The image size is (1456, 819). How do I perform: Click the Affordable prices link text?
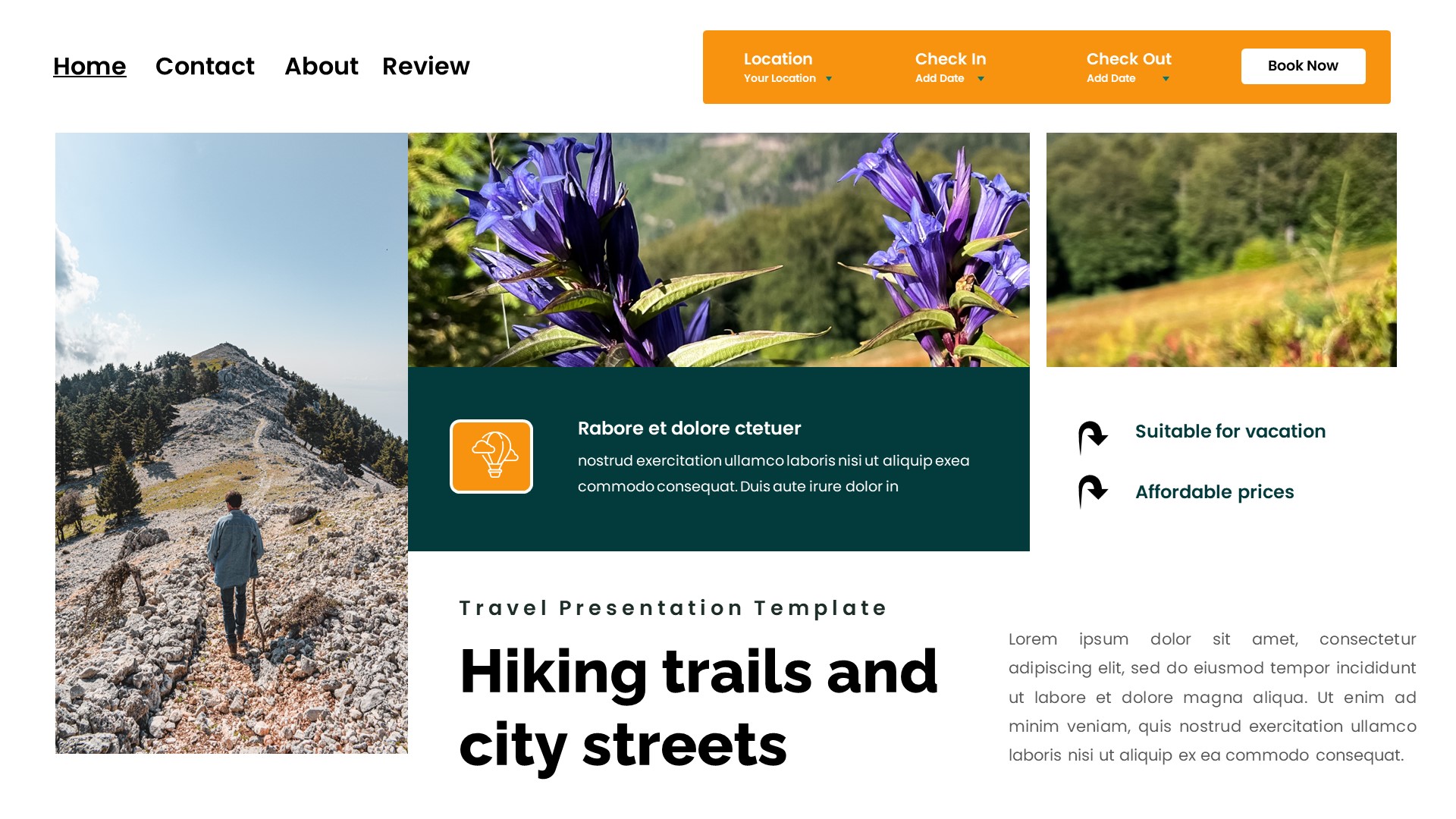pyautogui.click(x=1214, y=492)
